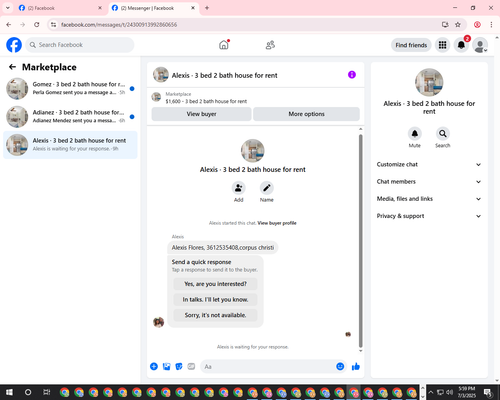
Task: Bookmark this page with the star
Action: (458, 25)
